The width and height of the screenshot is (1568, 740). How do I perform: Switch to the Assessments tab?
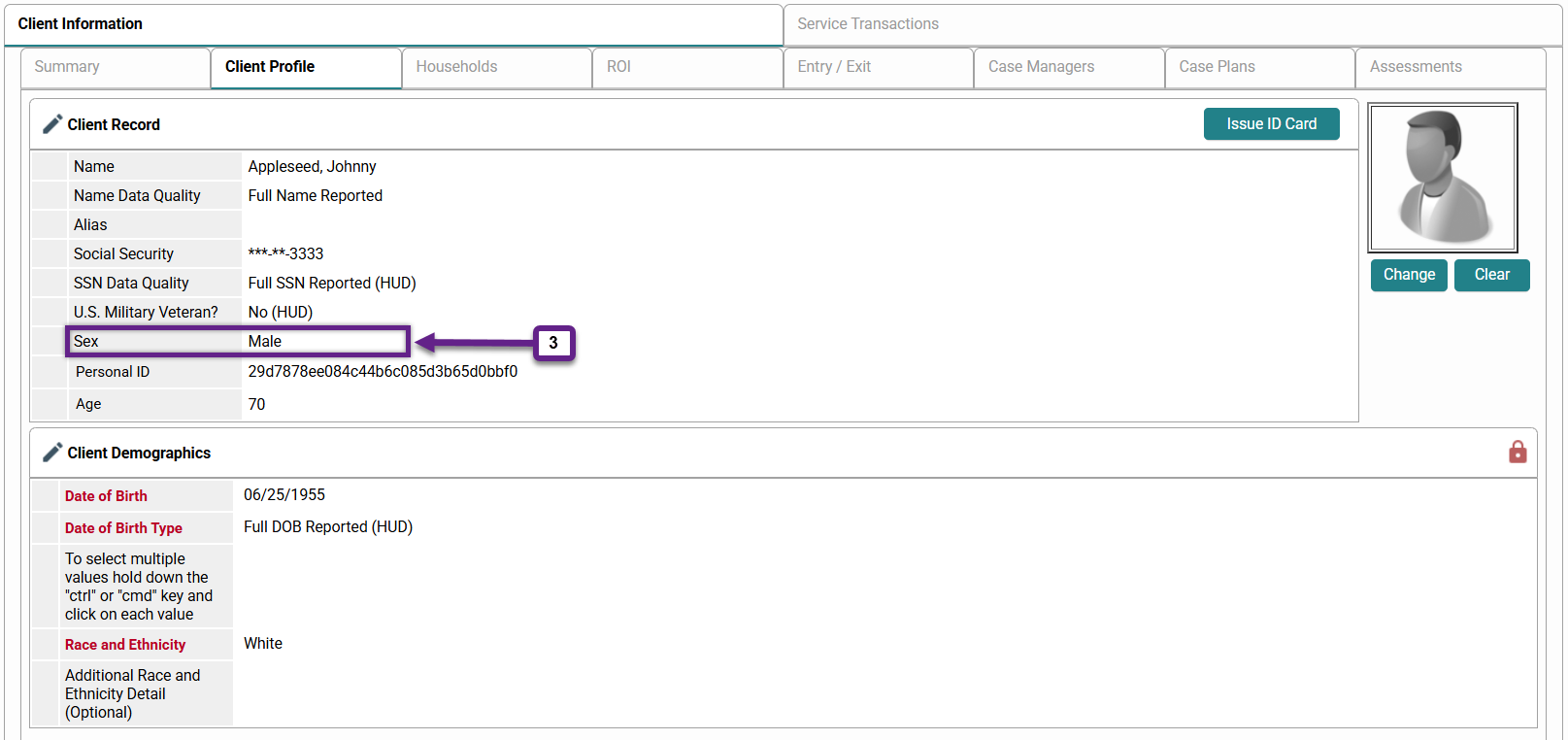point(1416,67)
